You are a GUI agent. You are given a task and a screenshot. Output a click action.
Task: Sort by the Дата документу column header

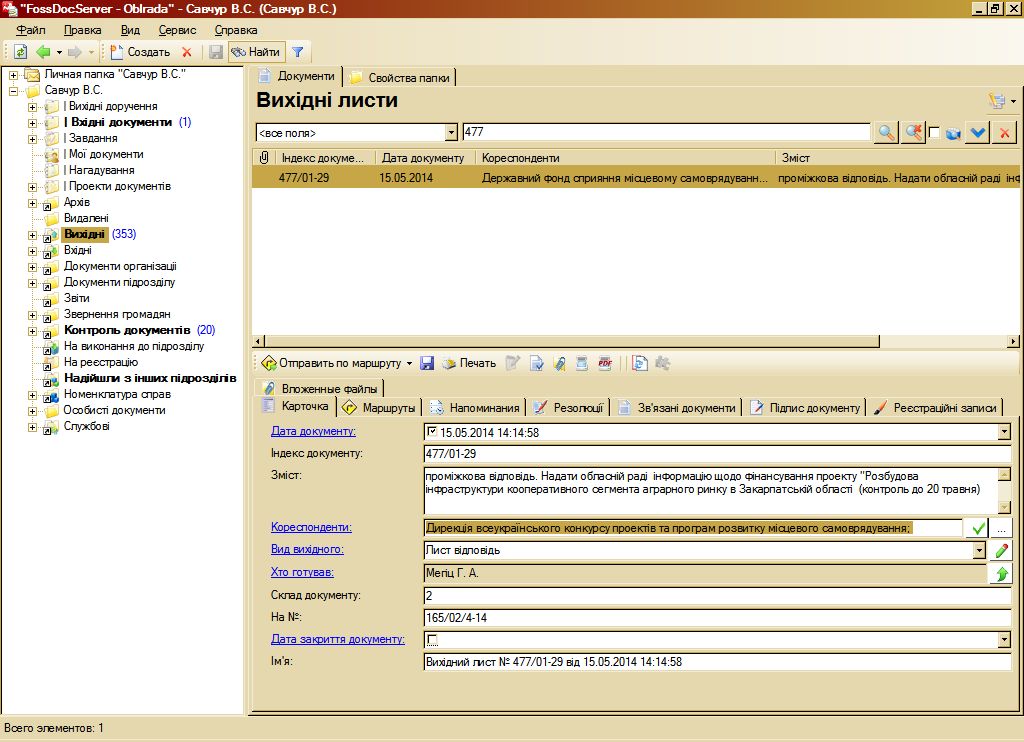pyautogui.click(x=423, y=157)
